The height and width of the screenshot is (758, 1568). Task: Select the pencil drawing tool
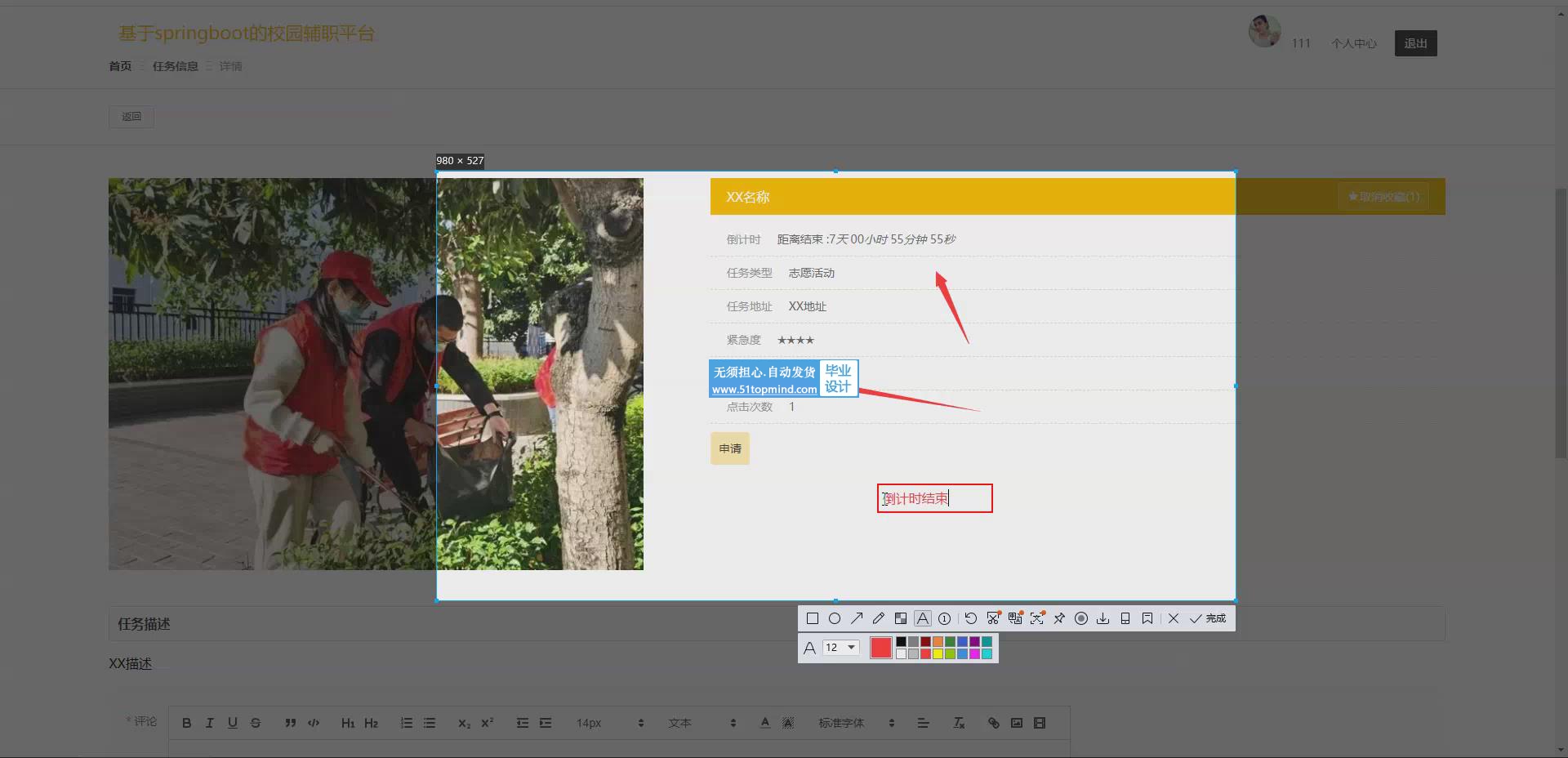click(x=878, y=618)
